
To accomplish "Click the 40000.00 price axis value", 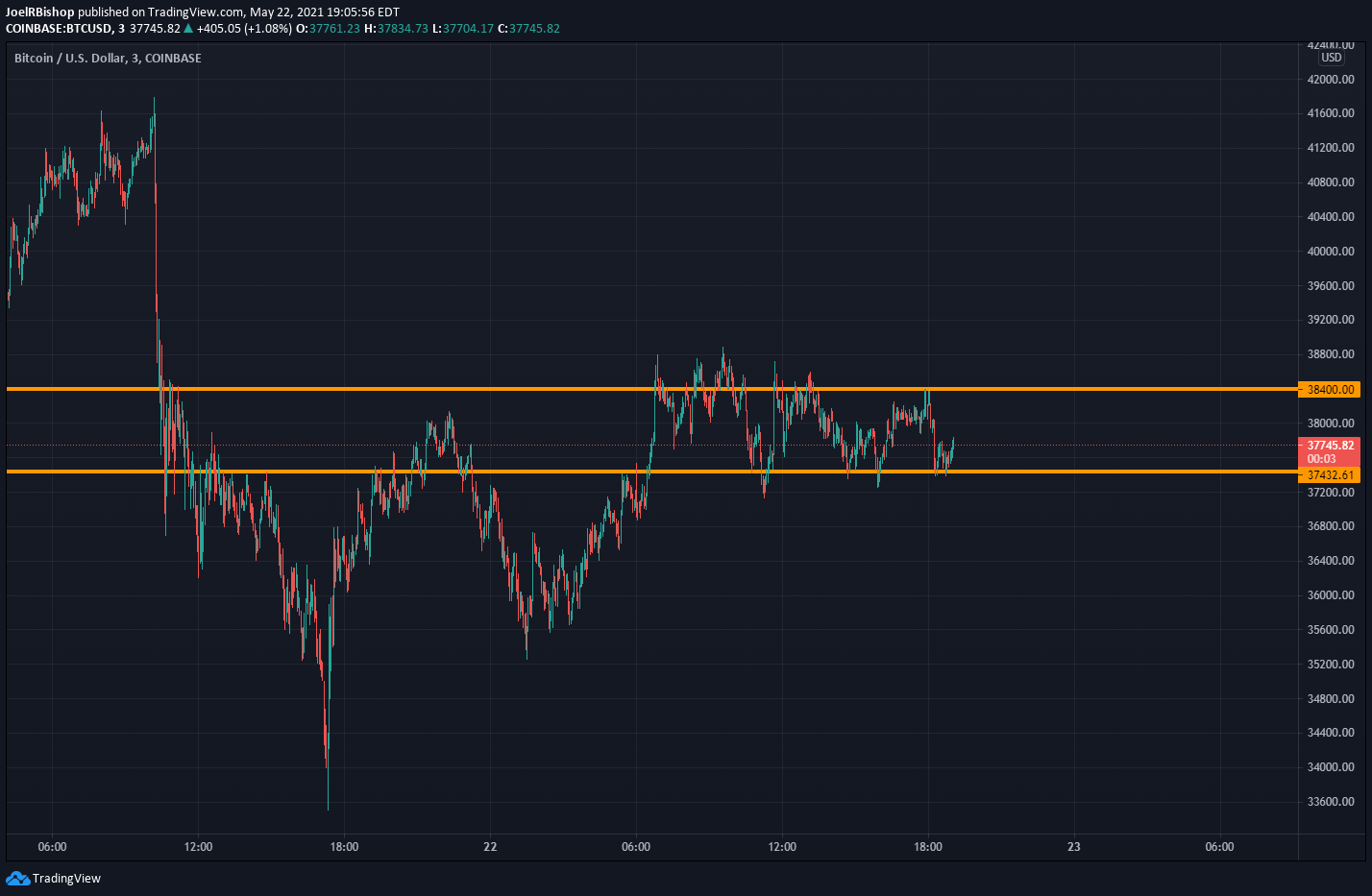I will [1331, 252].
